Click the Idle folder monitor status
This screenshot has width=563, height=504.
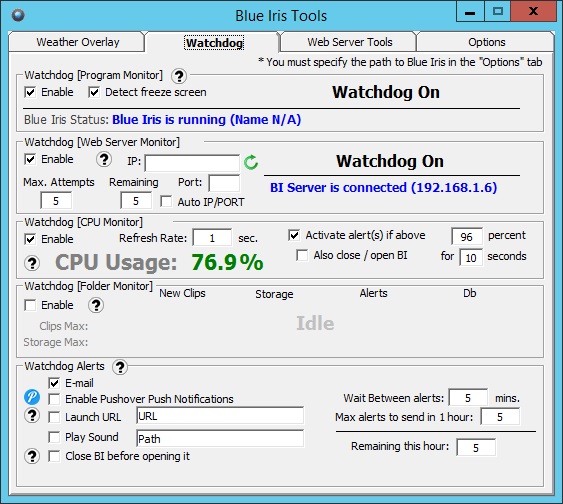tap(315, 323)
